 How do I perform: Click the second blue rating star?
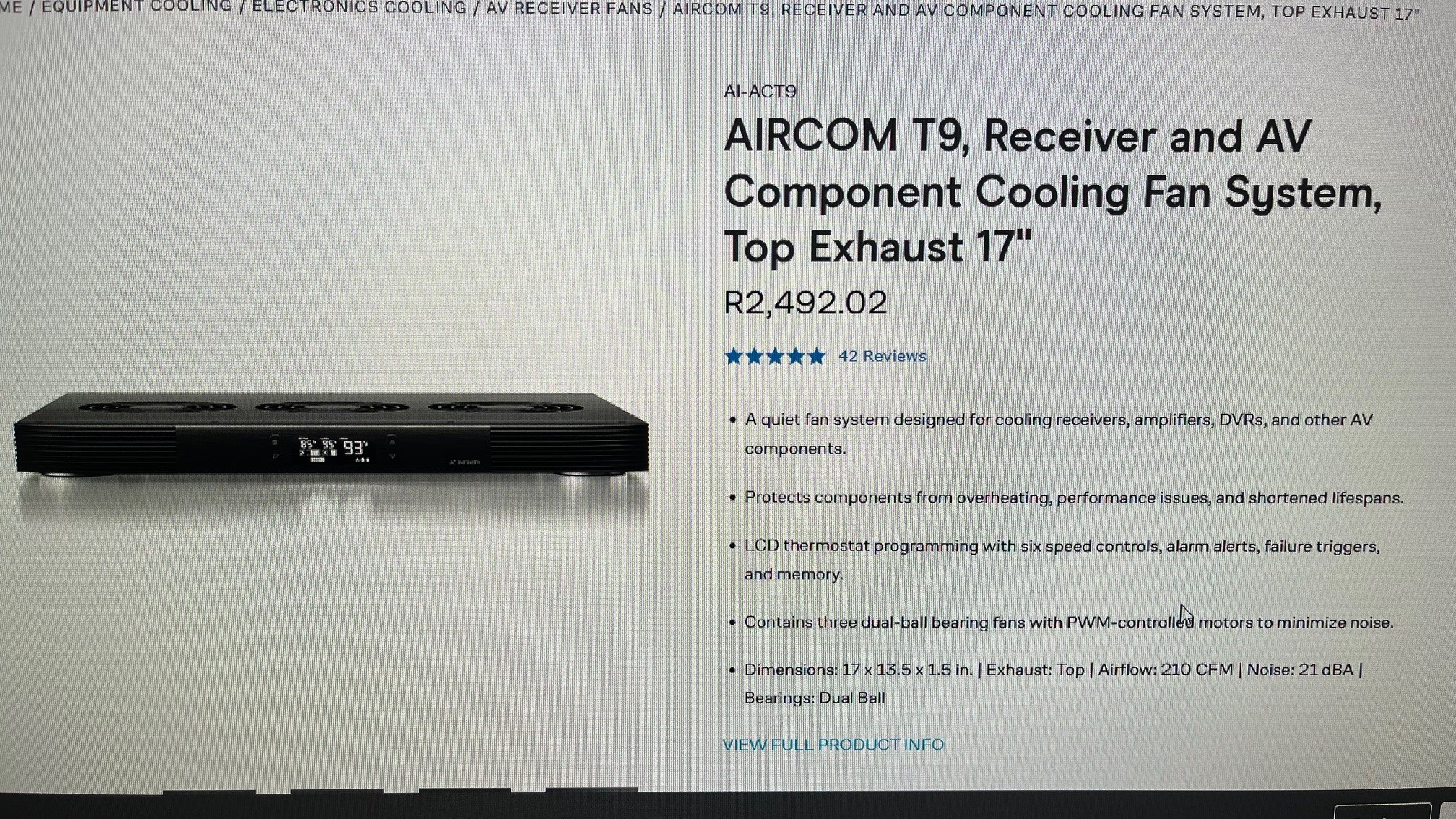pos(755,356)
